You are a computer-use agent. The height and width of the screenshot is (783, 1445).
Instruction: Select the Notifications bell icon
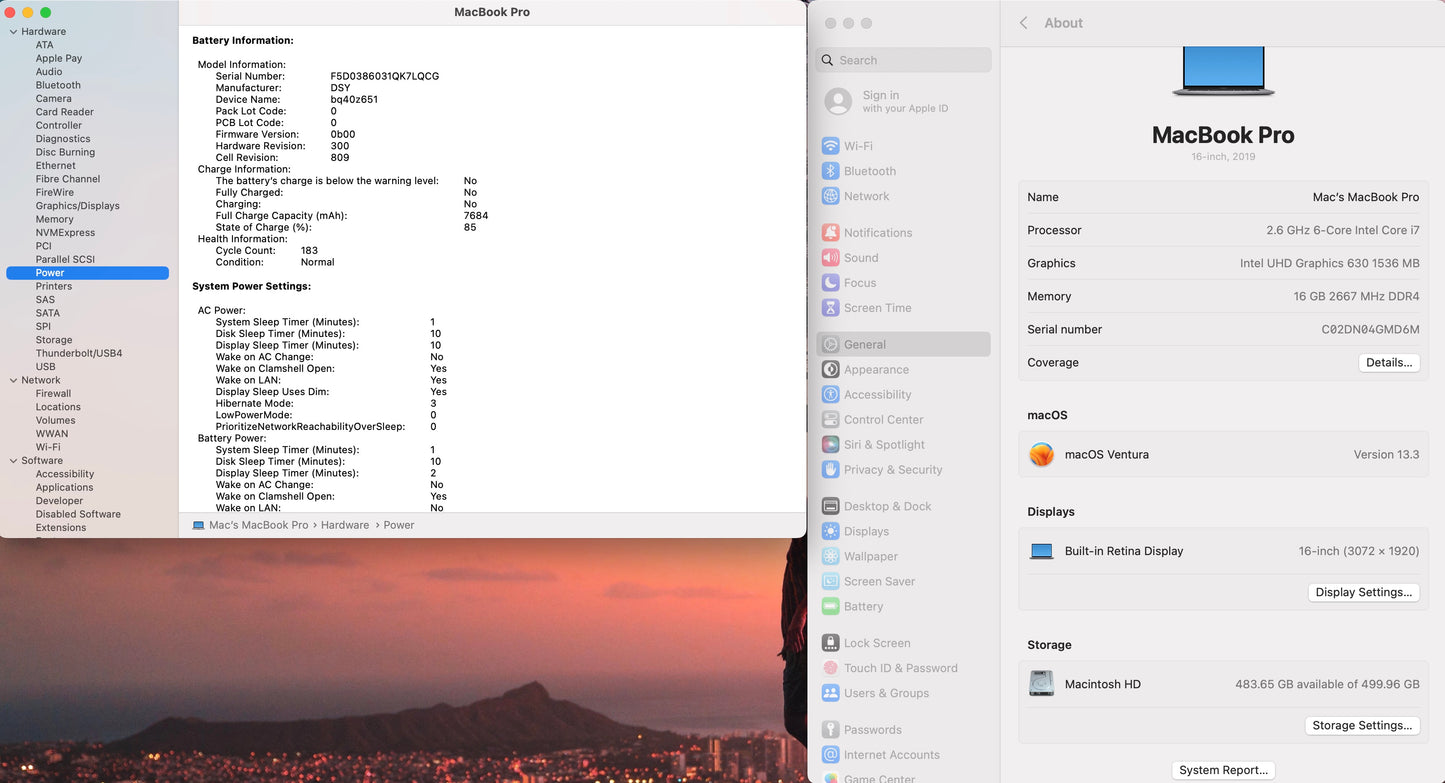830,233
